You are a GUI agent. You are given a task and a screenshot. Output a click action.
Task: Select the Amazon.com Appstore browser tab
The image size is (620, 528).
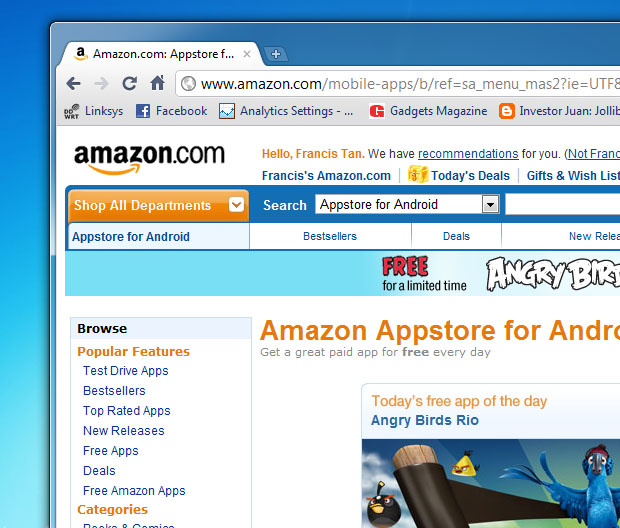pyautogui.click(x=160, y=54)
